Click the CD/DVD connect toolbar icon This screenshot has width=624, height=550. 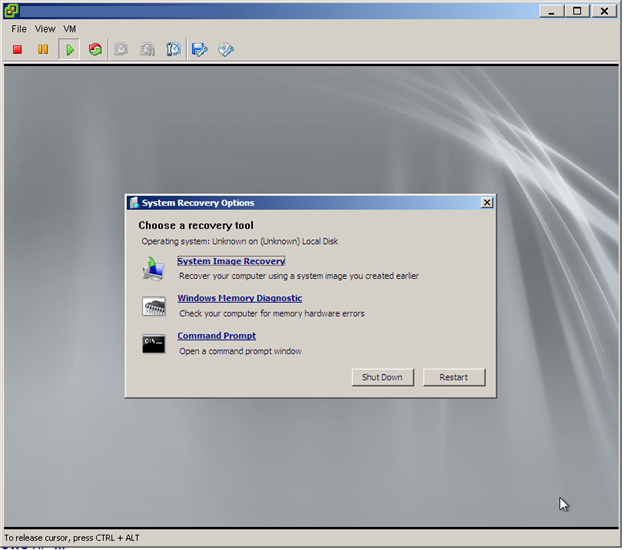(226, 49)
